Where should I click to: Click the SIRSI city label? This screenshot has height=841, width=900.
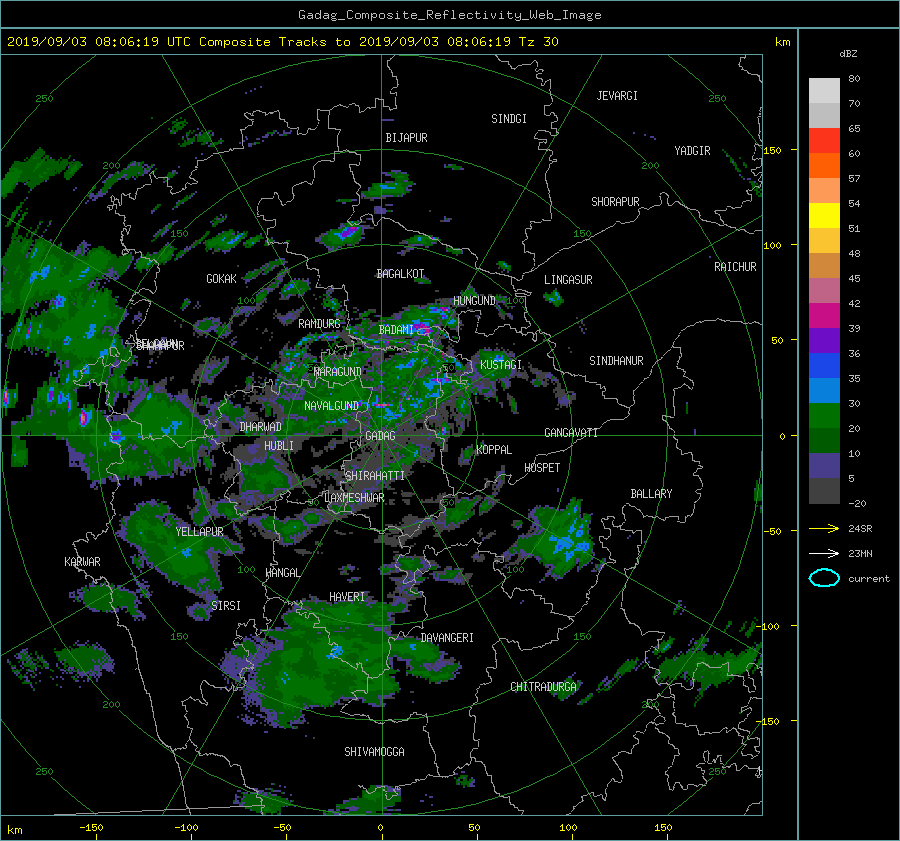click(226, 606)
